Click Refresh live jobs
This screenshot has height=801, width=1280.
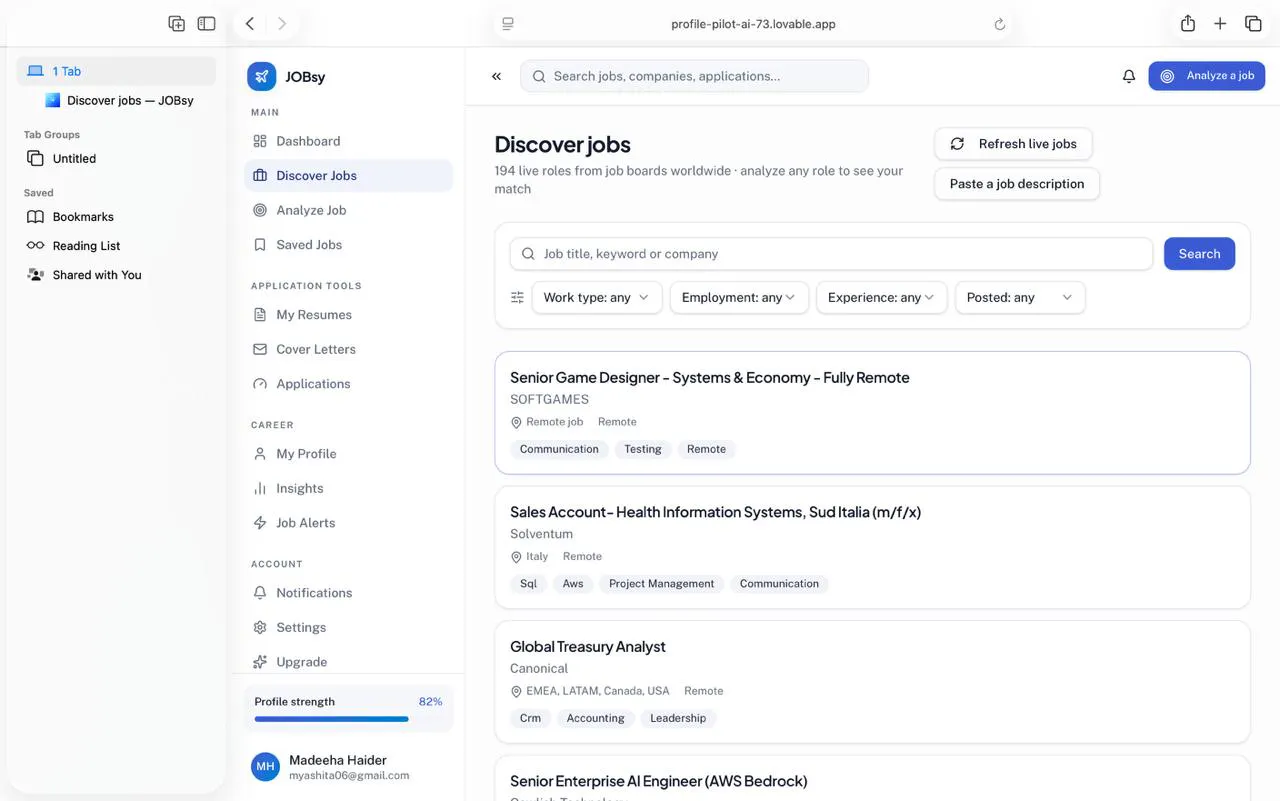coord(1013,144)
